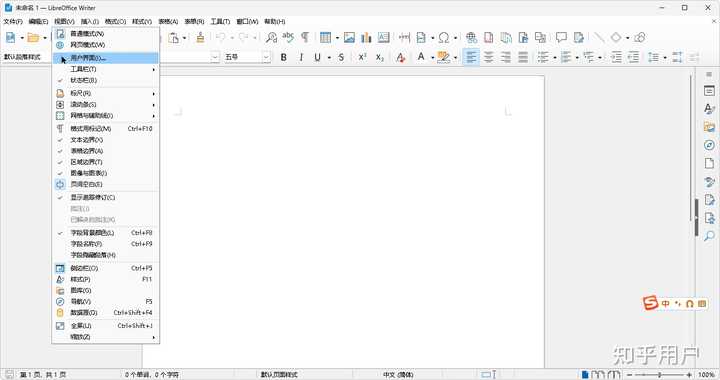Insert a chart with toolbar icon
Screen dimensions: 720x380
click(366, 37)
